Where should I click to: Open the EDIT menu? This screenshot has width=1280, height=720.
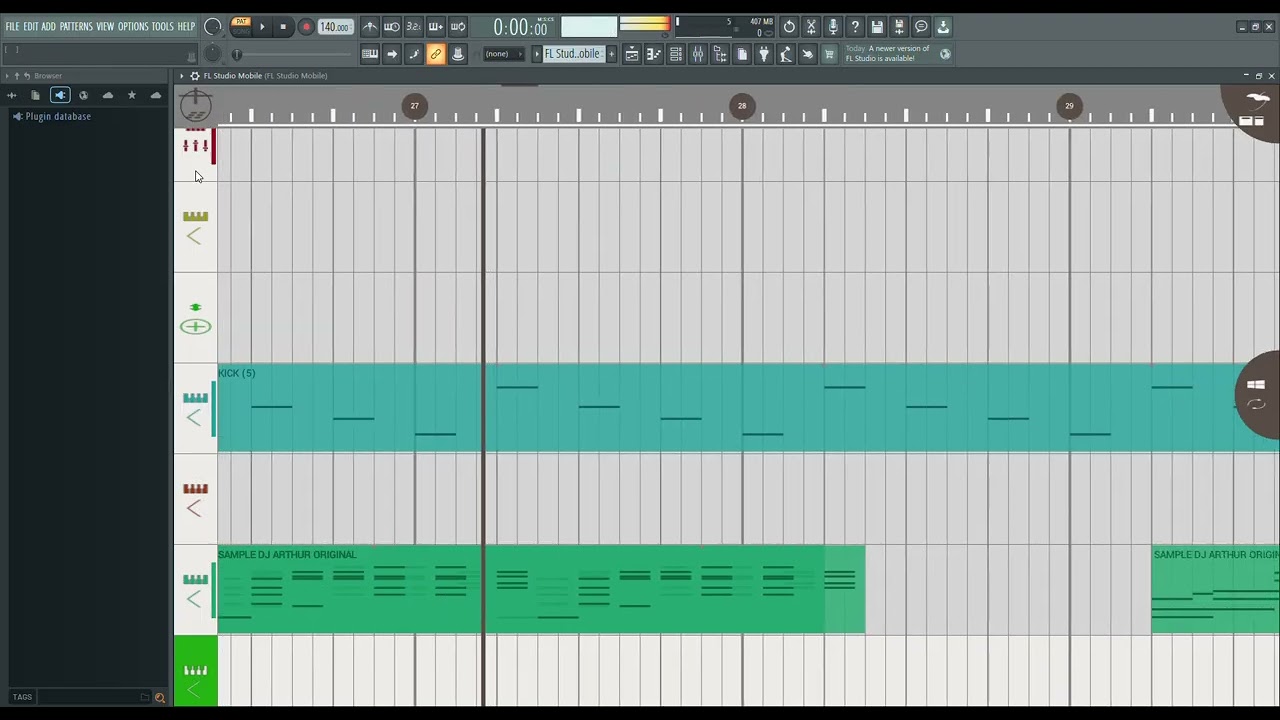point(31,26)
